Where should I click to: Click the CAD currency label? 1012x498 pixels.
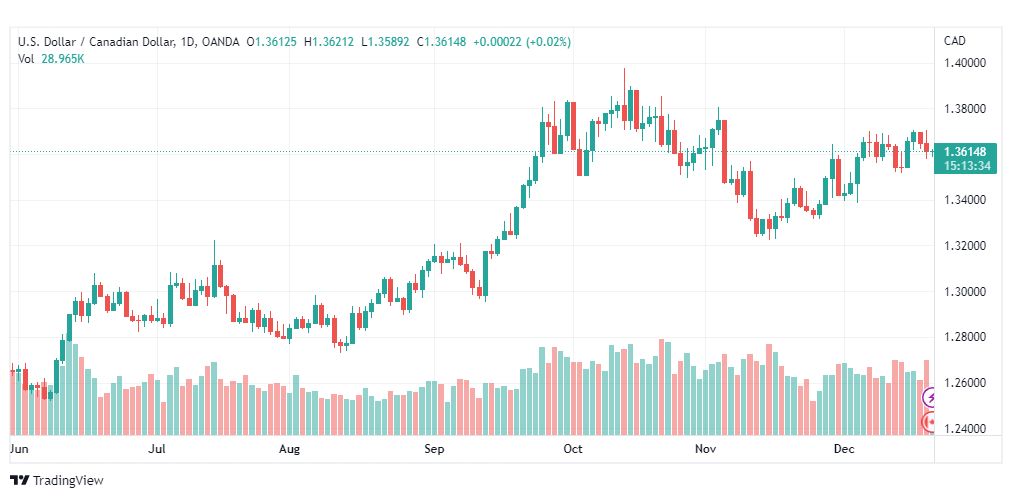point(954,41)
